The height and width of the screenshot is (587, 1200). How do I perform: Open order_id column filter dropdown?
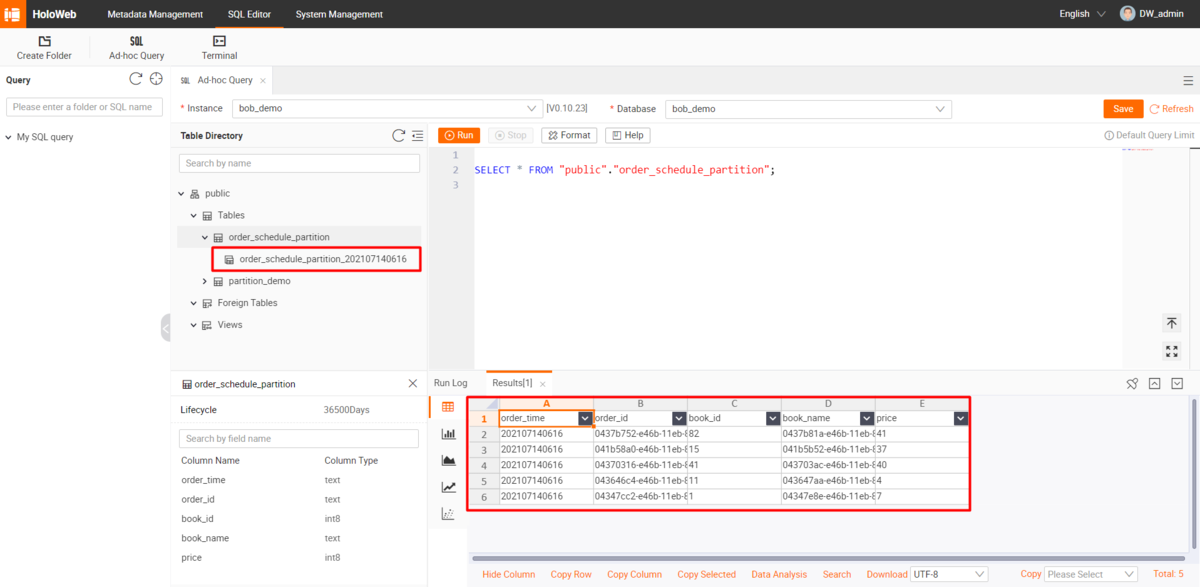coord(679,419)
